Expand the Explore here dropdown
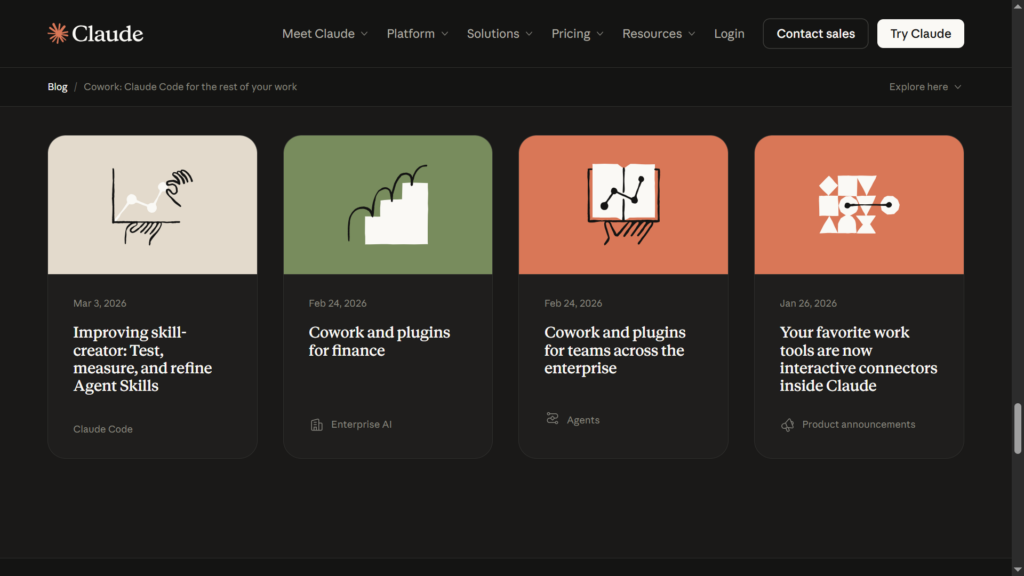The width and height of the screenshot is (1024, 576). point(925,87)
